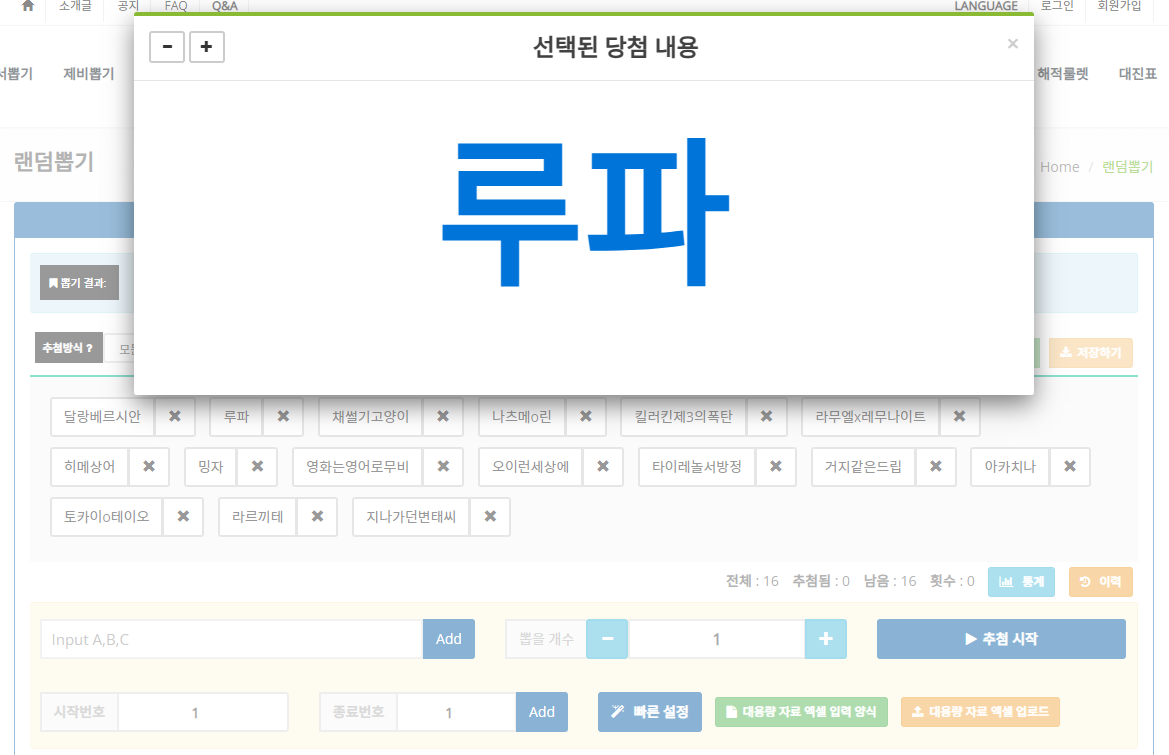Click the minus button in result dialog
1169x755 pixels.
click(167, 47)
